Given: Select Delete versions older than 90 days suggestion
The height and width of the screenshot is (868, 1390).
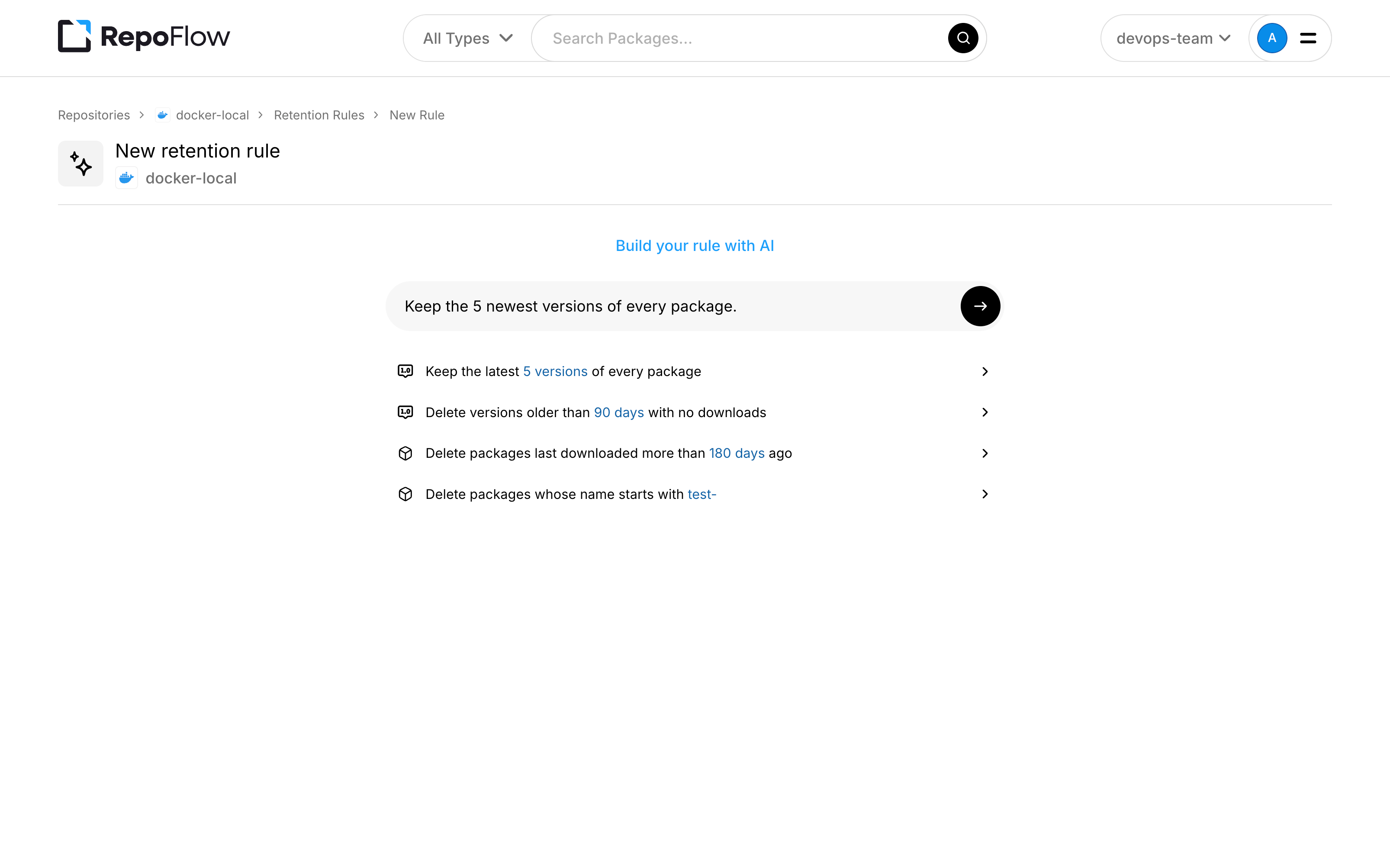Looking at the screenshot, I should [694, 412].
